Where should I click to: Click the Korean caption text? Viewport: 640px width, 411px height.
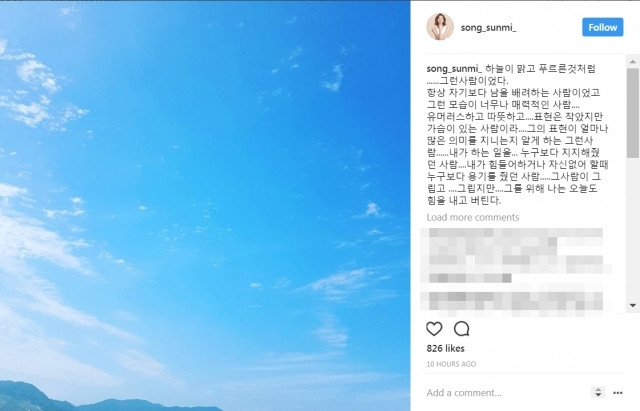518,135
